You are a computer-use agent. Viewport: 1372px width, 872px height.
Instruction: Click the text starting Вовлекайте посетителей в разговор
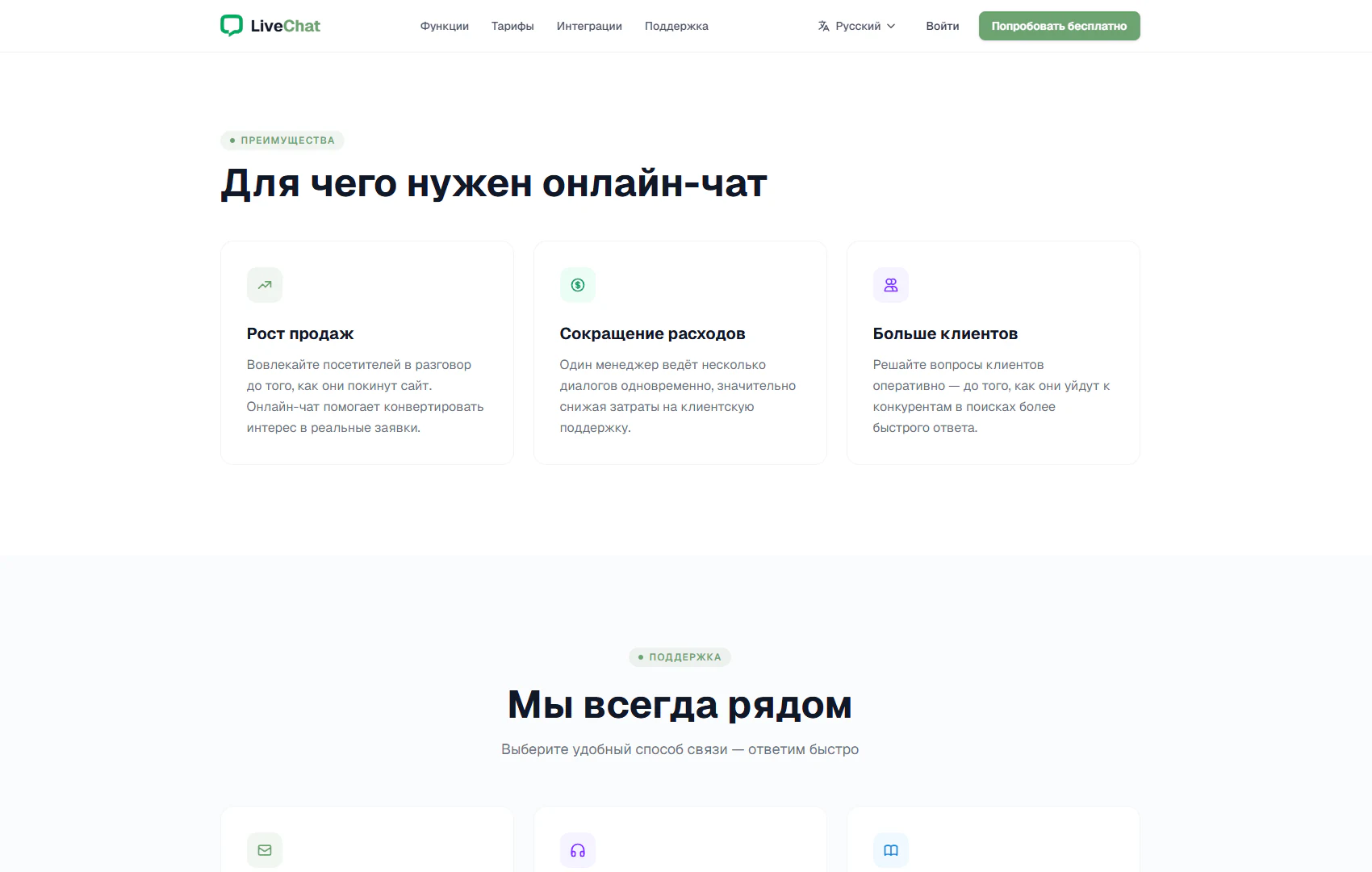366,396
